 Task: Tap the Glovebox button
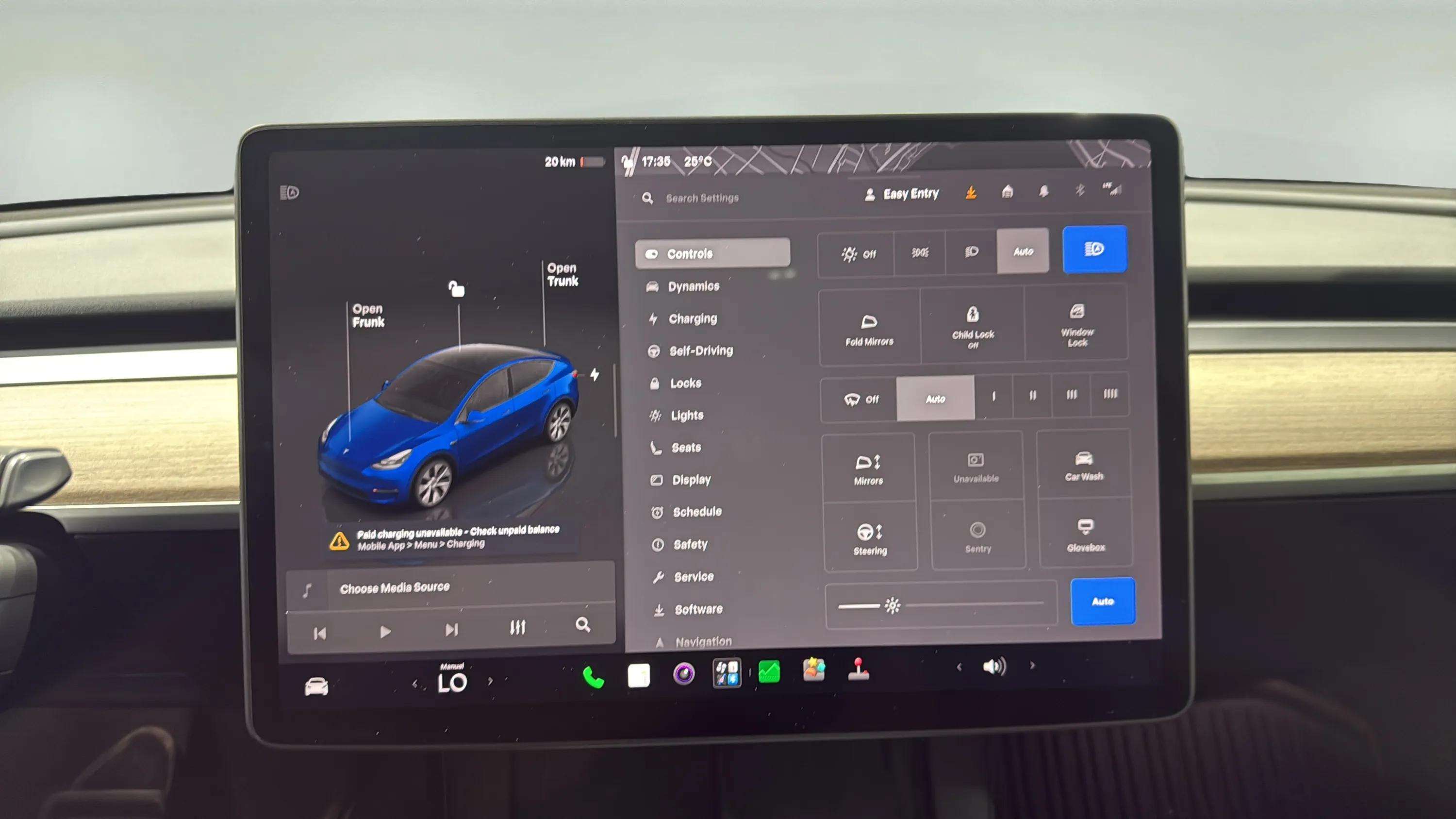[1086, 535]
